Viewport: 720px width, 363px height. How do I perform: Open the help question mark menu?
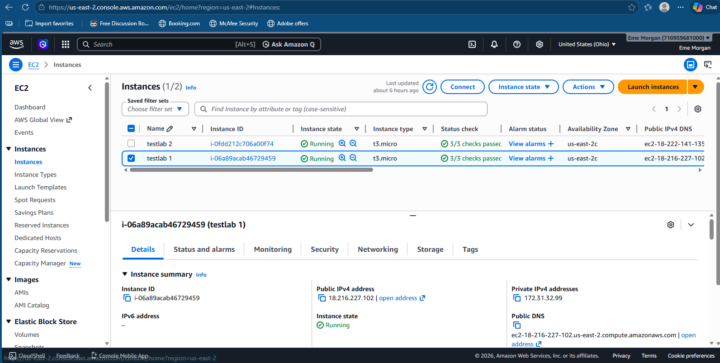517,45
